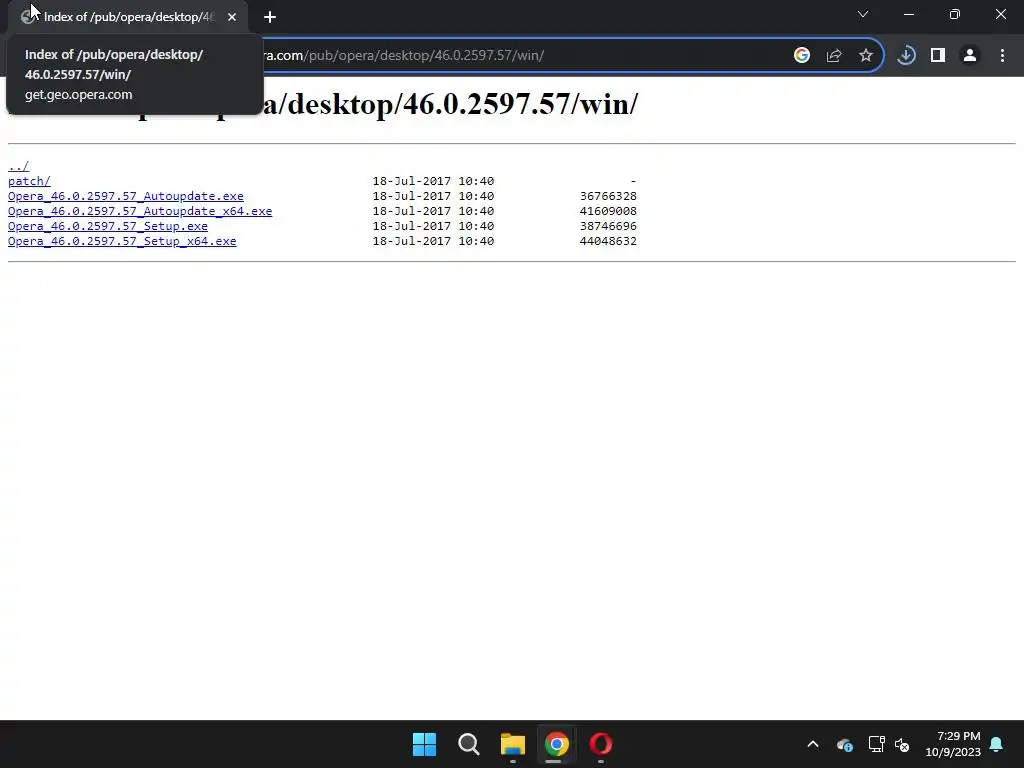Click the address bar URL field
1024x768 pixels.
coord(509,56)
